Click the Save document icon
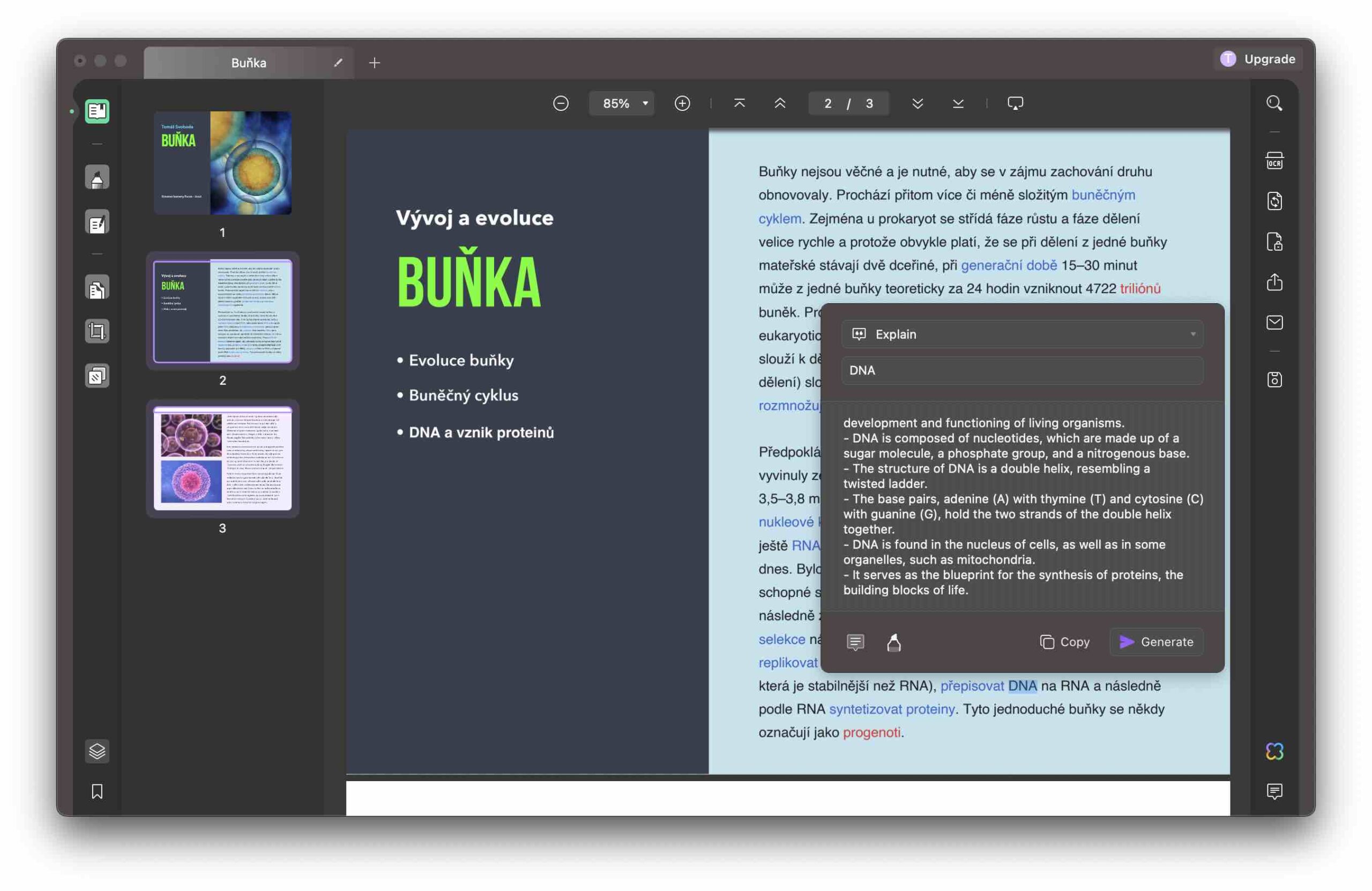1372x891 pixels. 1274,380
